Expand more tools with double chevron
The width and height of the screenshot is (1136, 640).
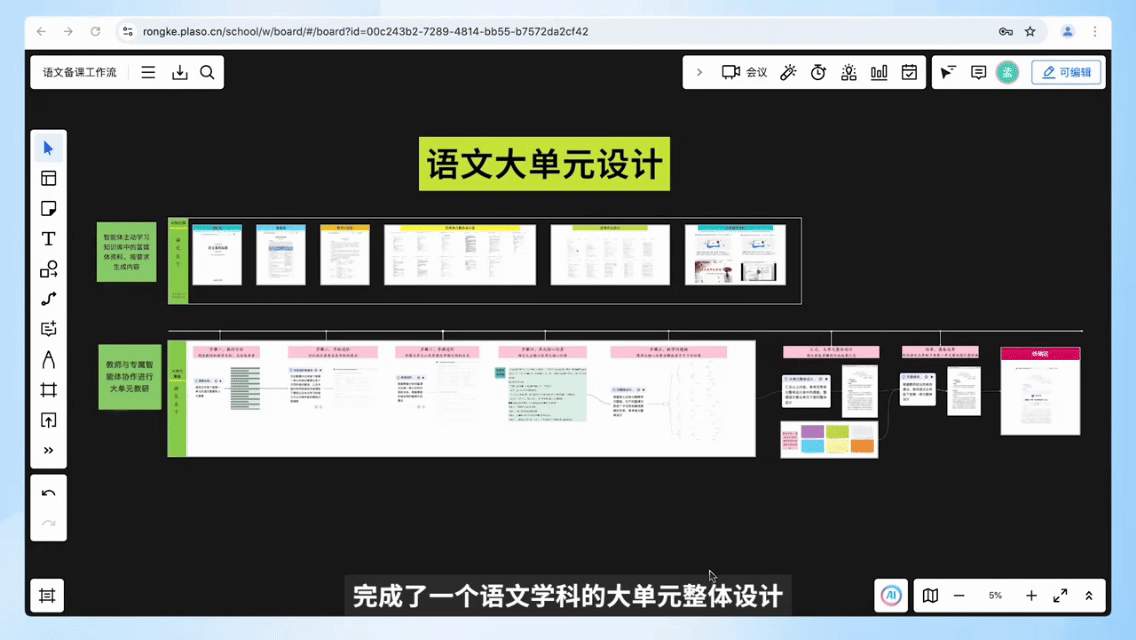(49, 451)
